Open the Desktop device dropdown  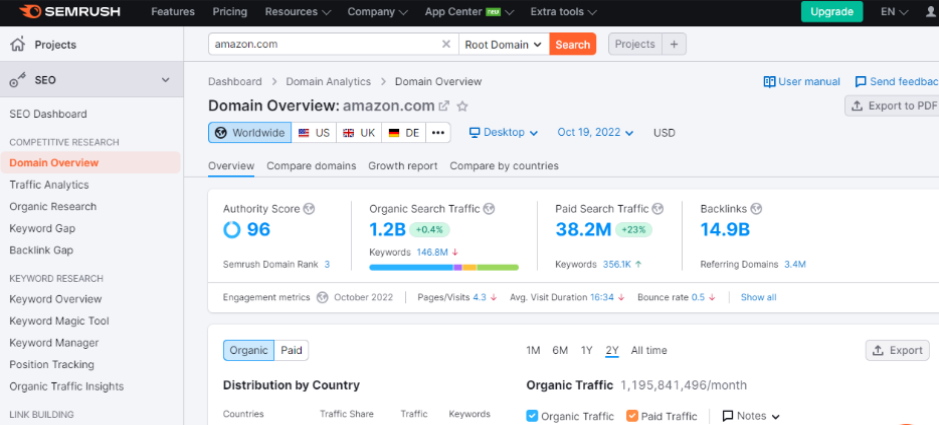(503, 132)
